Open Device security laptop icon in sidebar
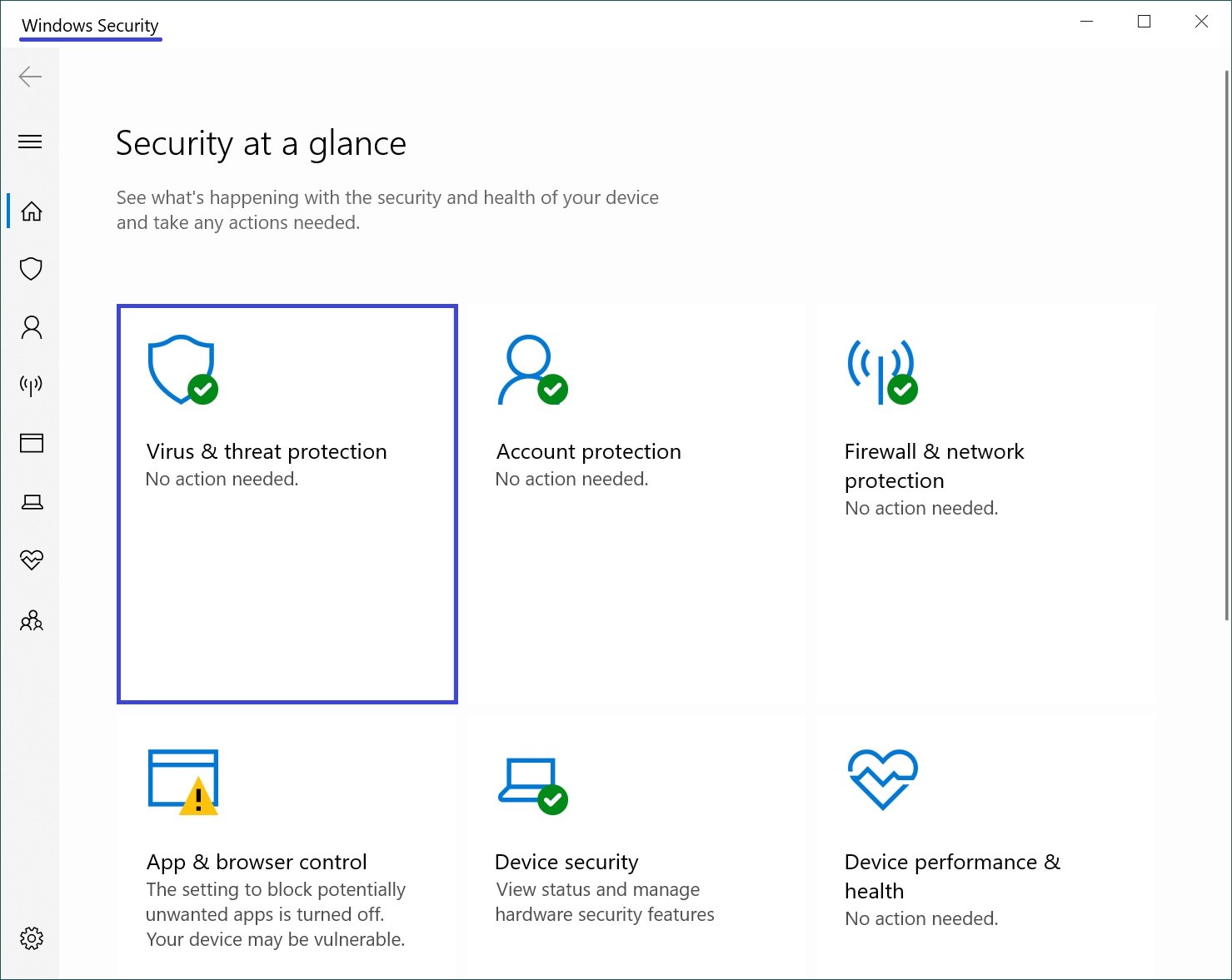Screen dimensions: 1232x980 point(31,502)
